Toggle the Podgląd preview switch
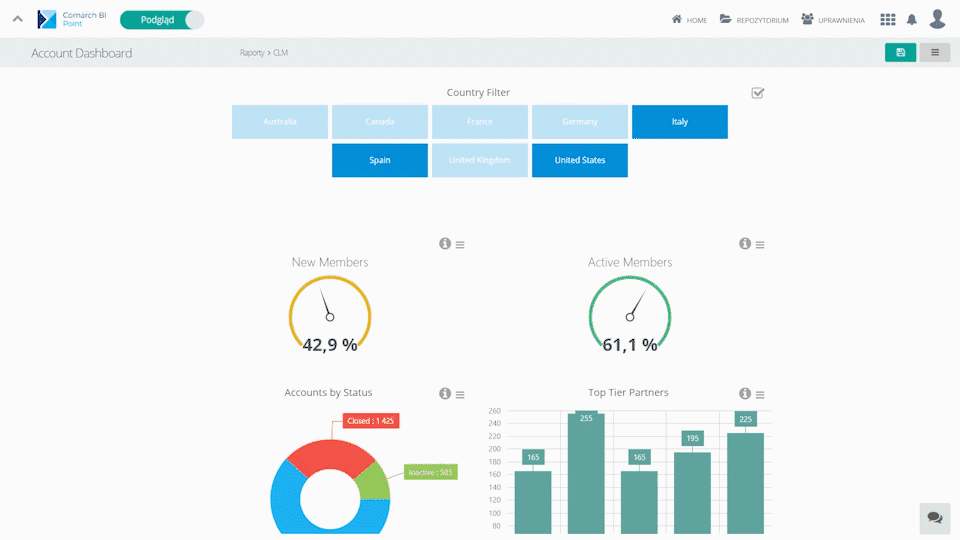 (161, 19)
